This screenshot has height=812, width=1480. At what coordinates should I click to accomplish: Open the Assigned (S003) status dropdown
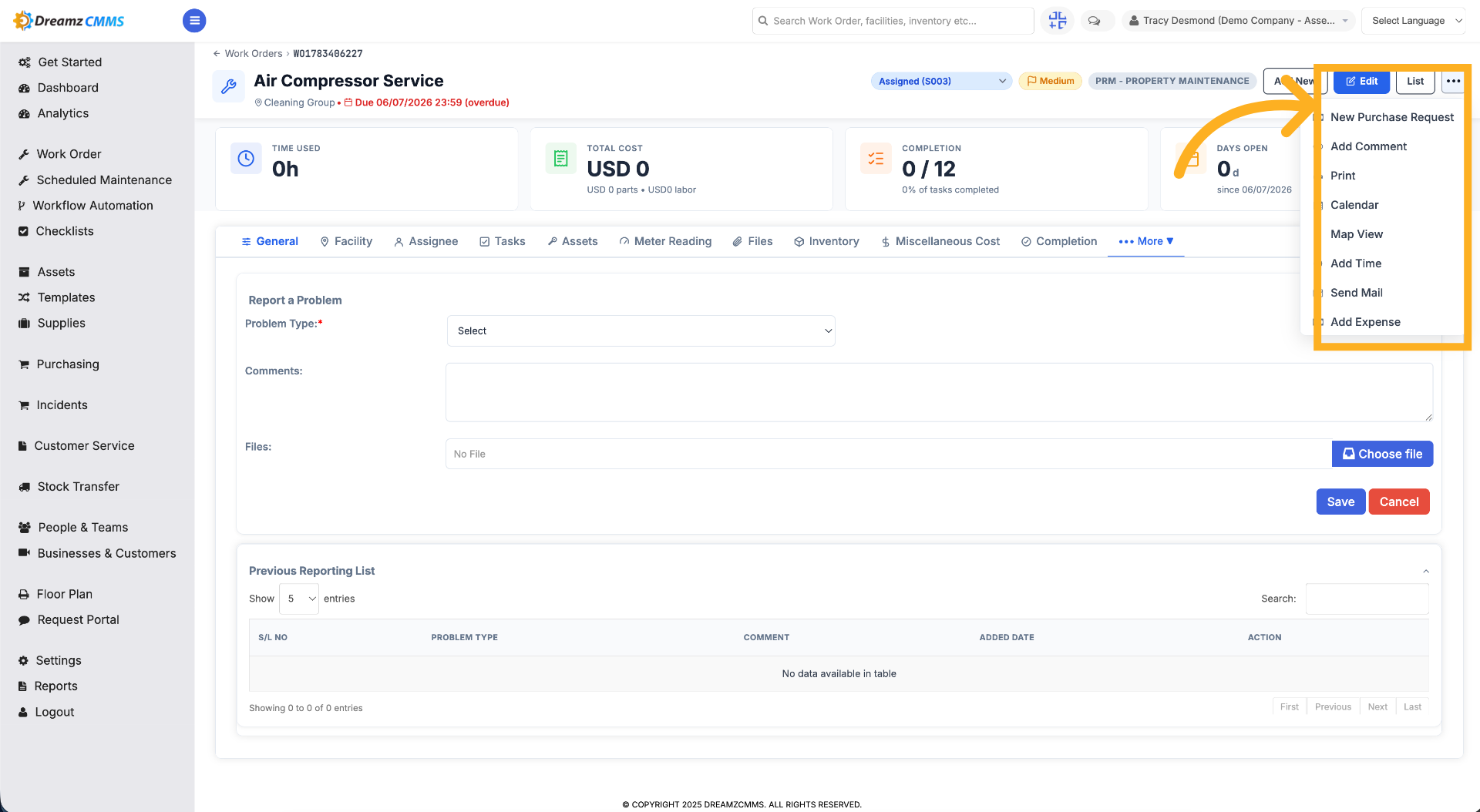tap(941, 81)
